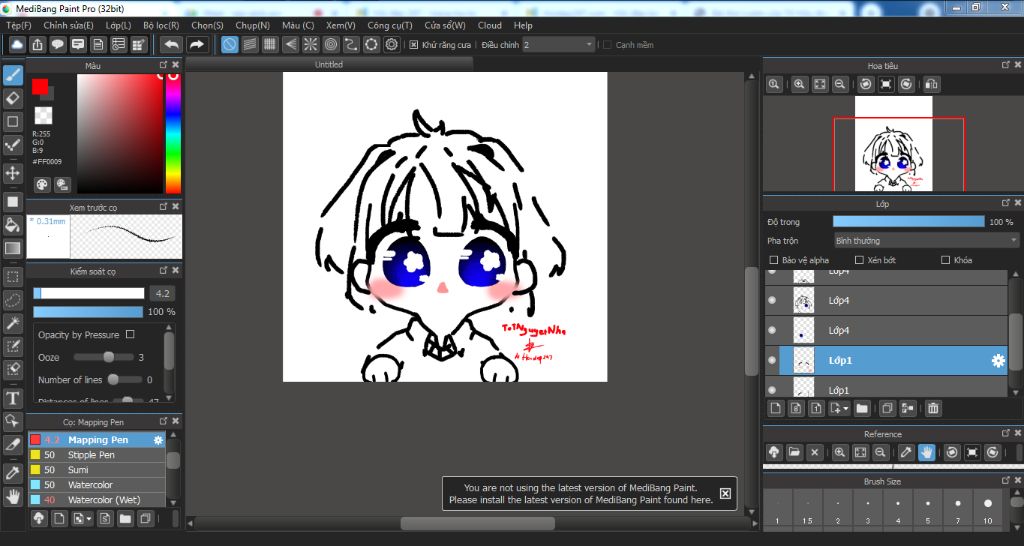The width and height of the screenshot is (1024, 546).
Task: Check the Xén bớt clipping option
Action: tap(859, 260)
